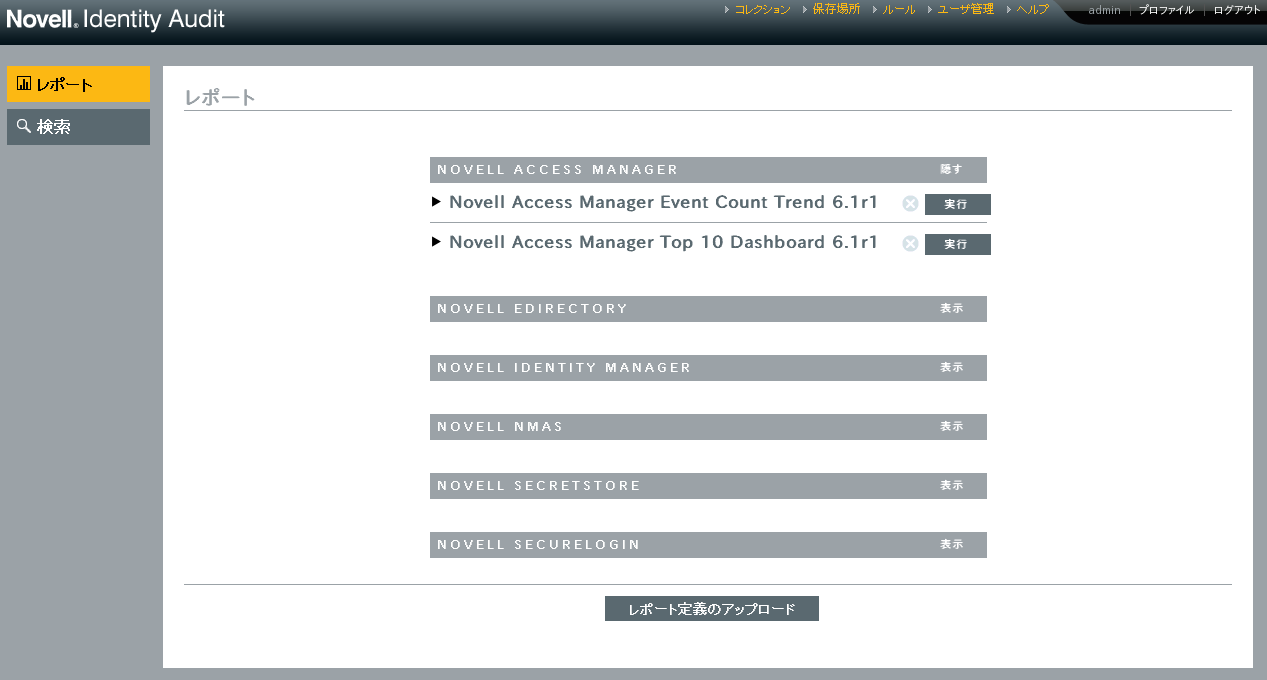This screenshot has width=1267, height=680.
Task: Click the NOVELL EDIRECTORY section header
Action: (x=708, y=309)
